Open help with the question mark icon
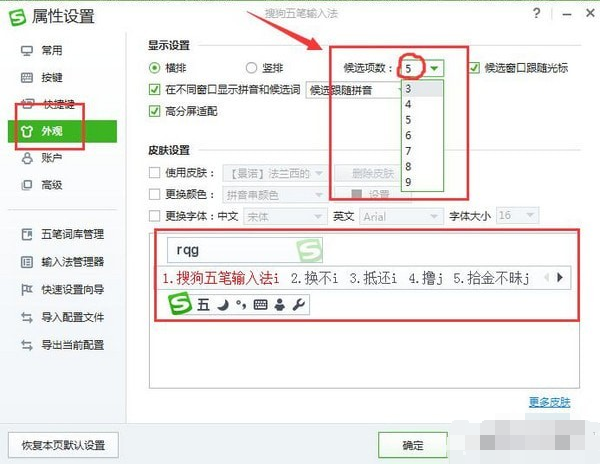600x464 pixels. 536,13
